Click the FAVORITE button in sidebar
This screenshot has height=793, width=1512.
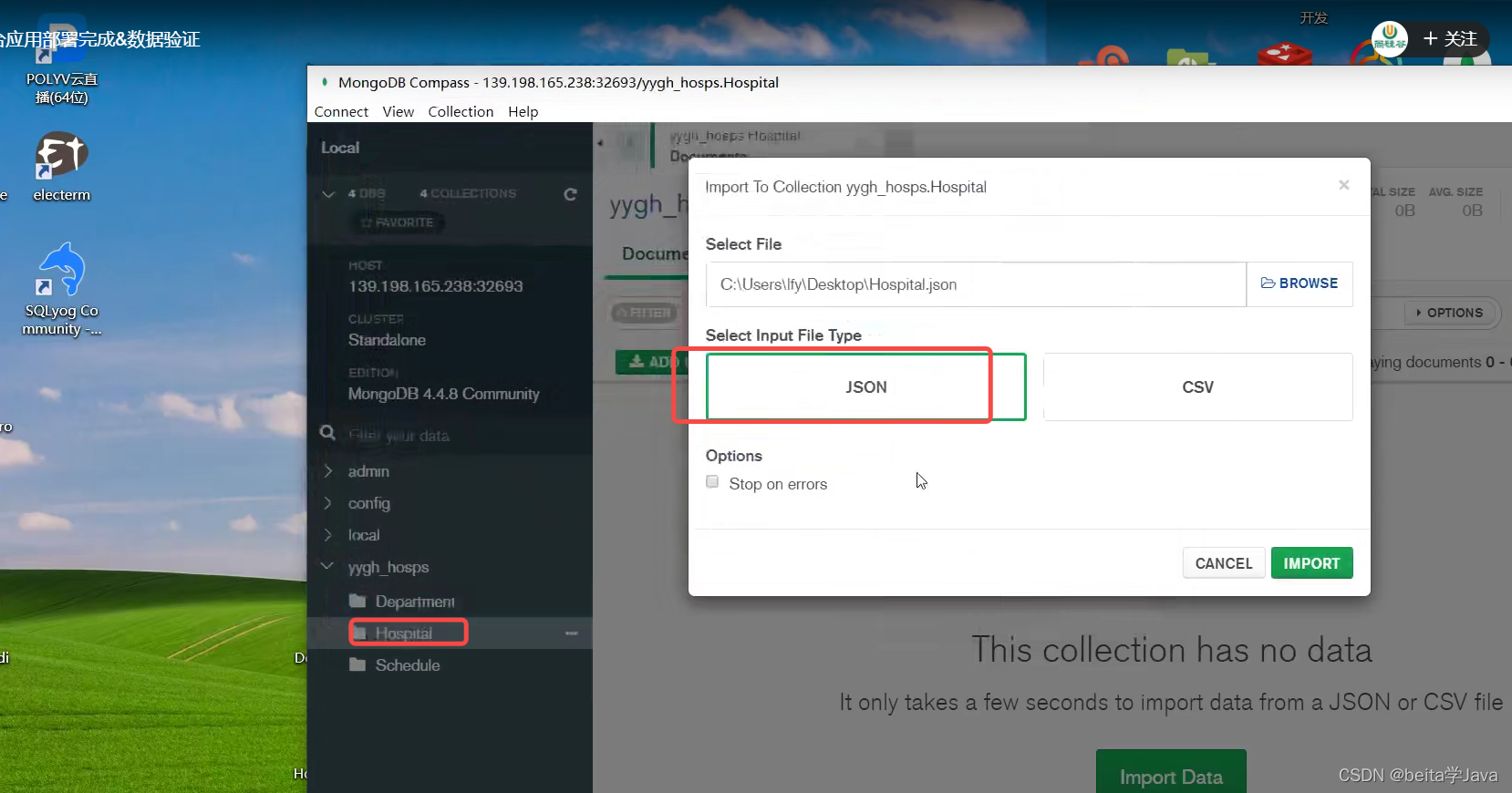click(x=398, y=222)
